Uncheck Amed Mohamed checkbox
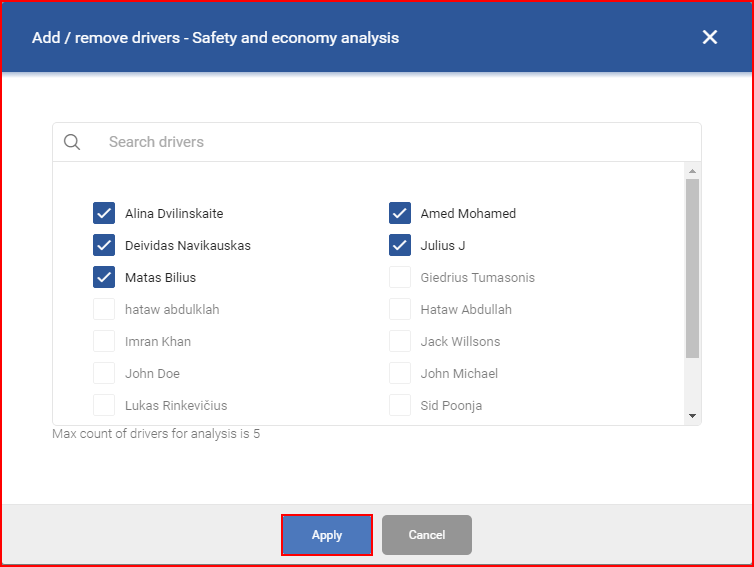Image resolution: width=754 pixels, height=567 pixels. coord(400,213)
